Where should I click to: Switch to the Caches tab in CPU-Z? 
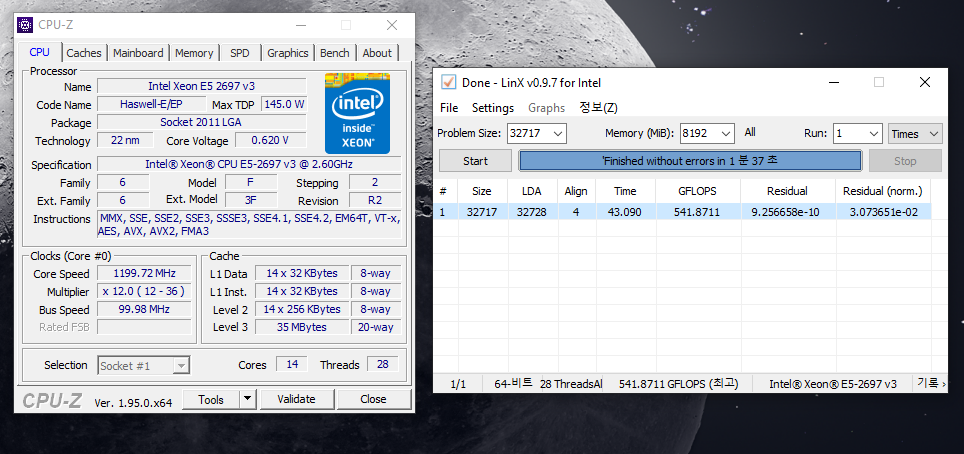[84, 53]
